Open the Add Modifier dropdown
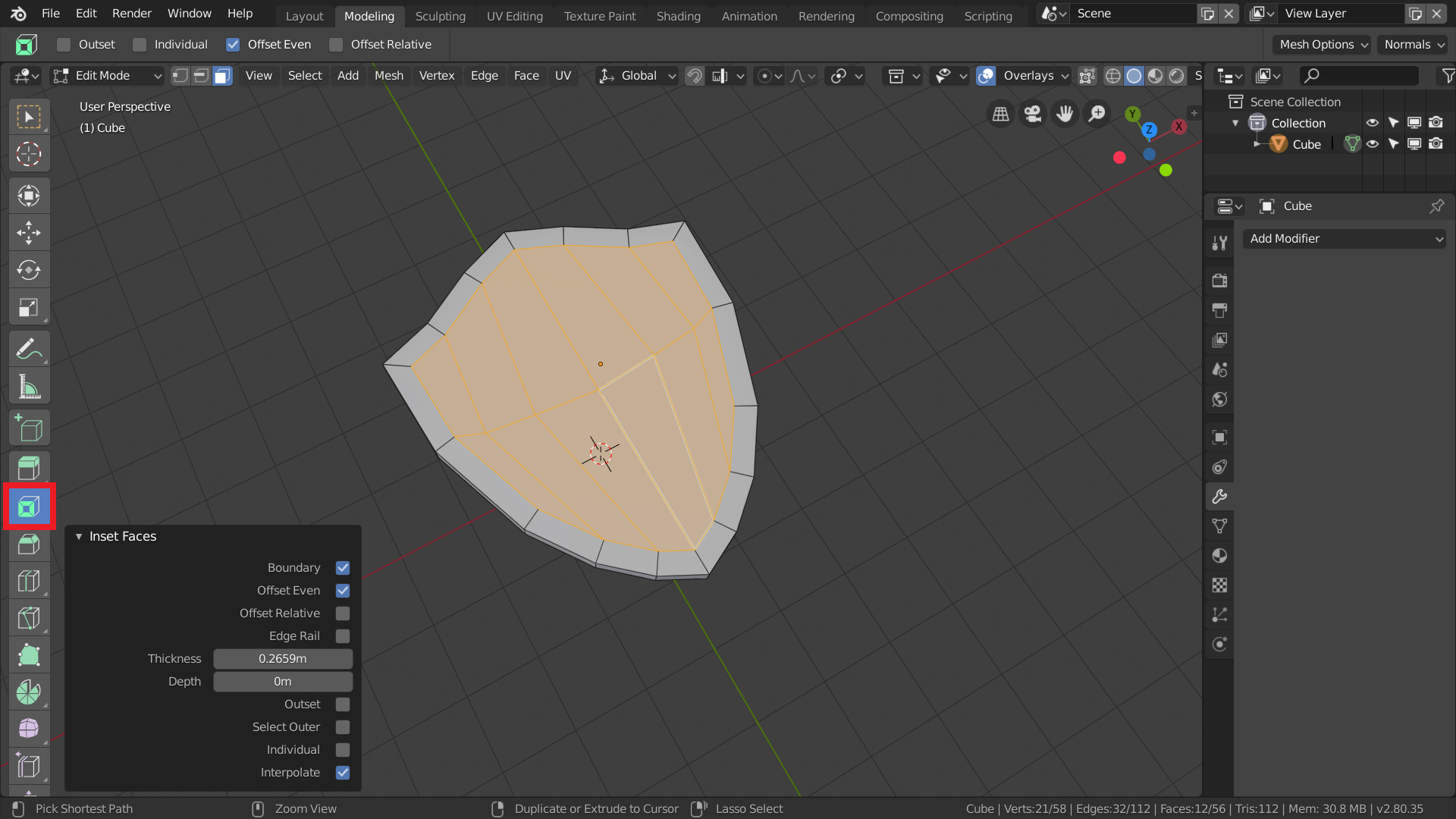Viewport: 1456px width, 819px height. click(1345, 239)
